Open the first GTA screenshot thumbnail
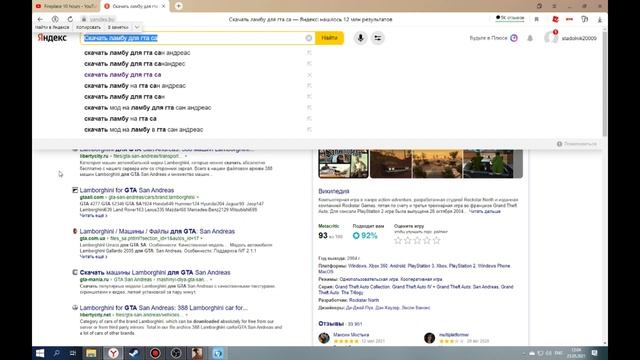Screen dimensions: 640x360 click(x=343, y=164)
